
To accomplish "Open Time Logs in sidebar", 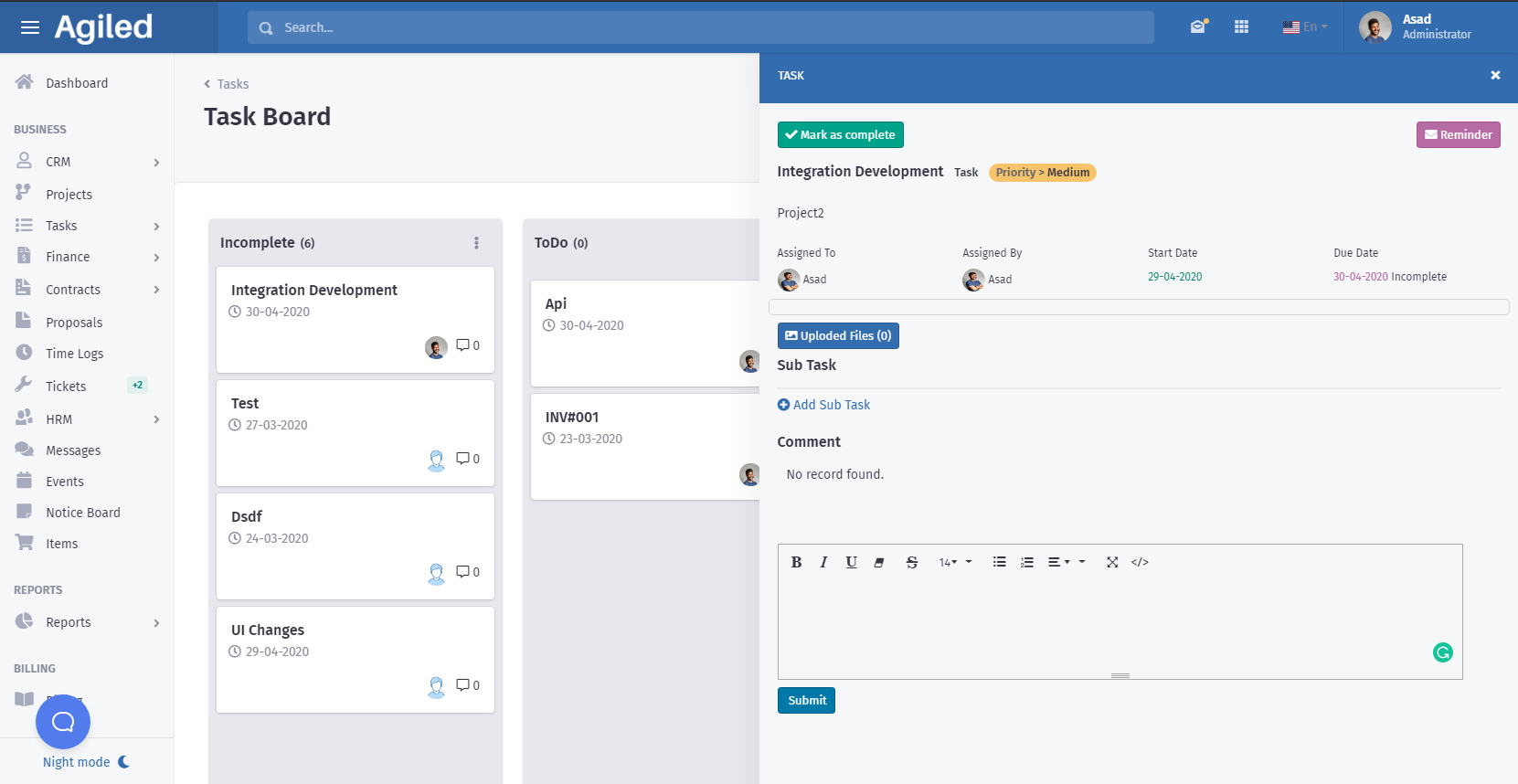I will coord(74,354).
